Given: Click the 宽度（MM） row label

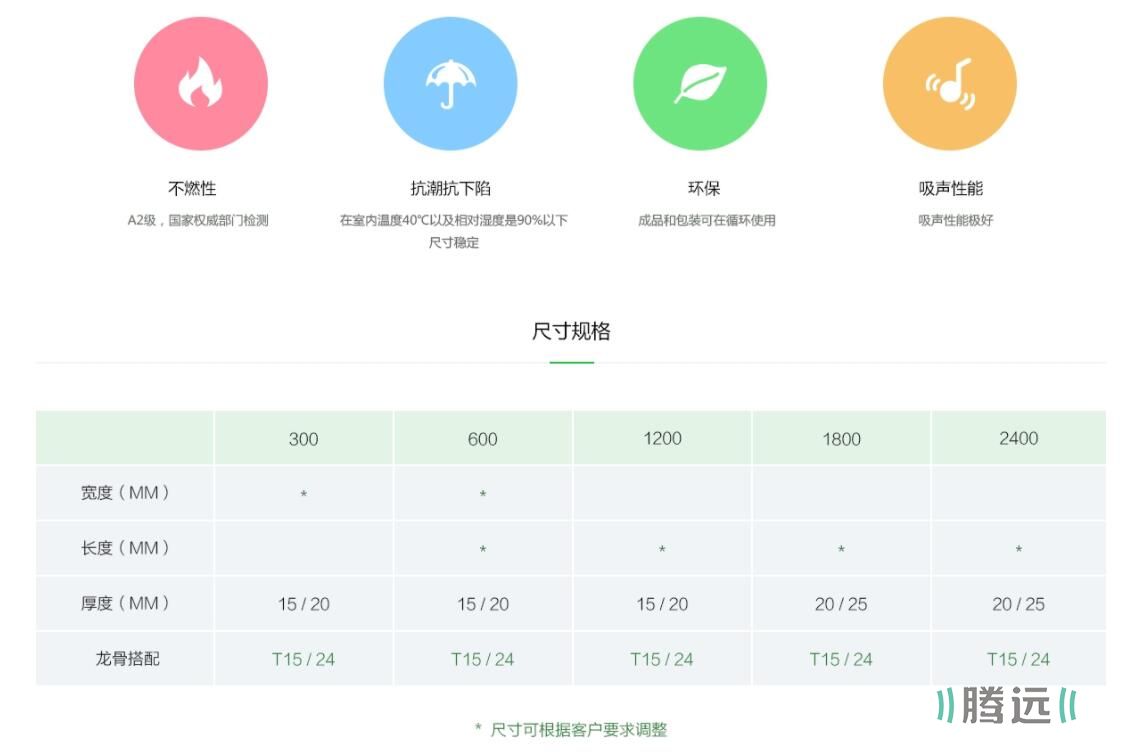Looking at the screenshot, I should tap(126, 493).
